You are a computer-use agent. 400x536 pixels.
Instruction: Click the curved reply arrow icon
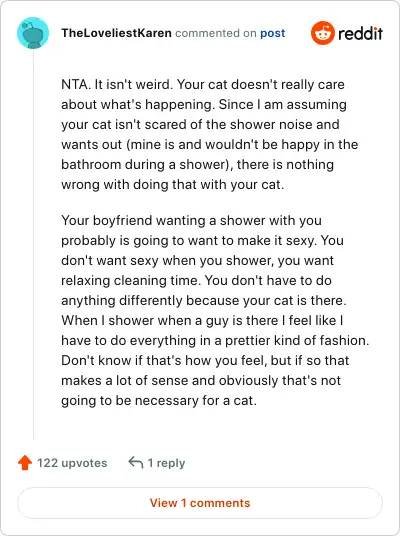[135, 462]
